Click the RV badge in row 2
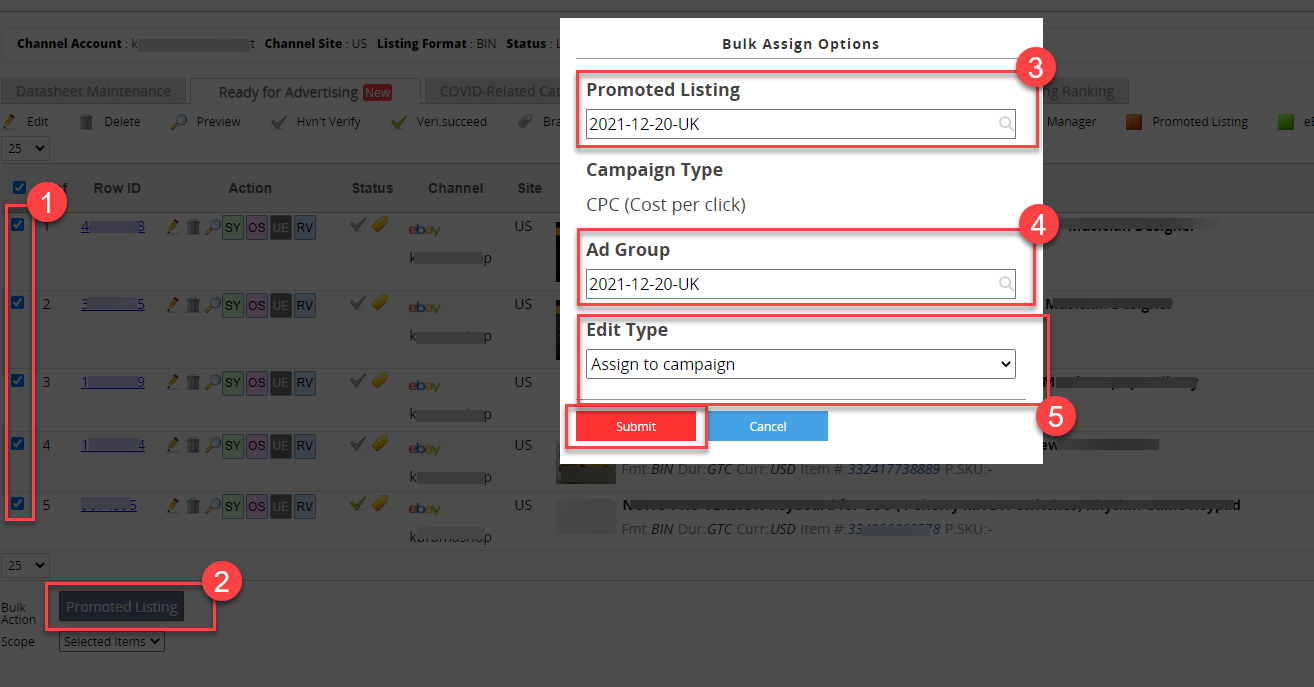The image size is (1314, 687). (305, 305)
